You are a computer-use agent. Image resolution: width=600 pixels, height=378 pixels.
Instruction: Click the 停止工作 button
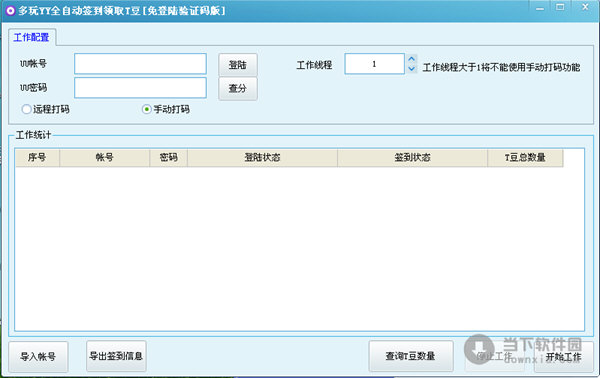coord(494,357)
